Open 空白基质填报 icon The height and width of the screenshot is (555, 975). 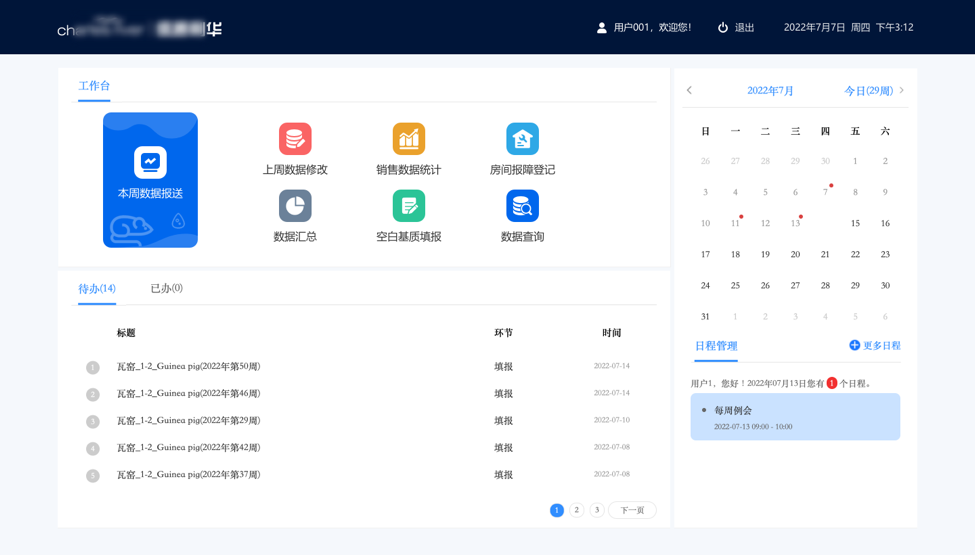point(408,206)
